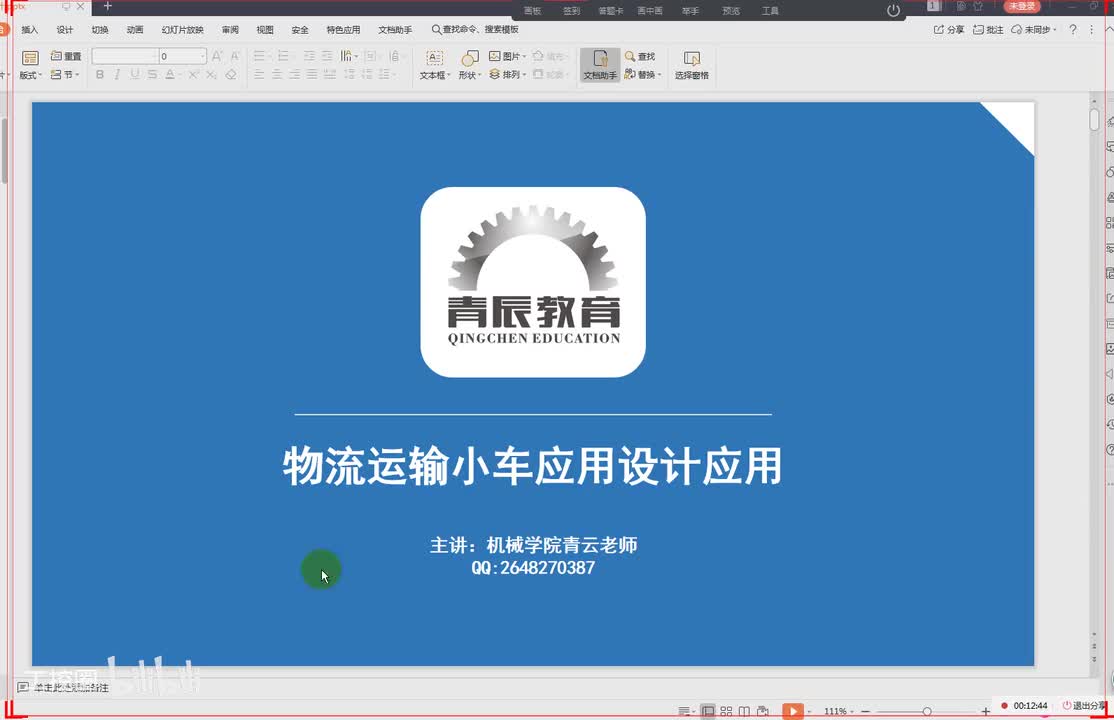Align text left

tap(259, 75)
